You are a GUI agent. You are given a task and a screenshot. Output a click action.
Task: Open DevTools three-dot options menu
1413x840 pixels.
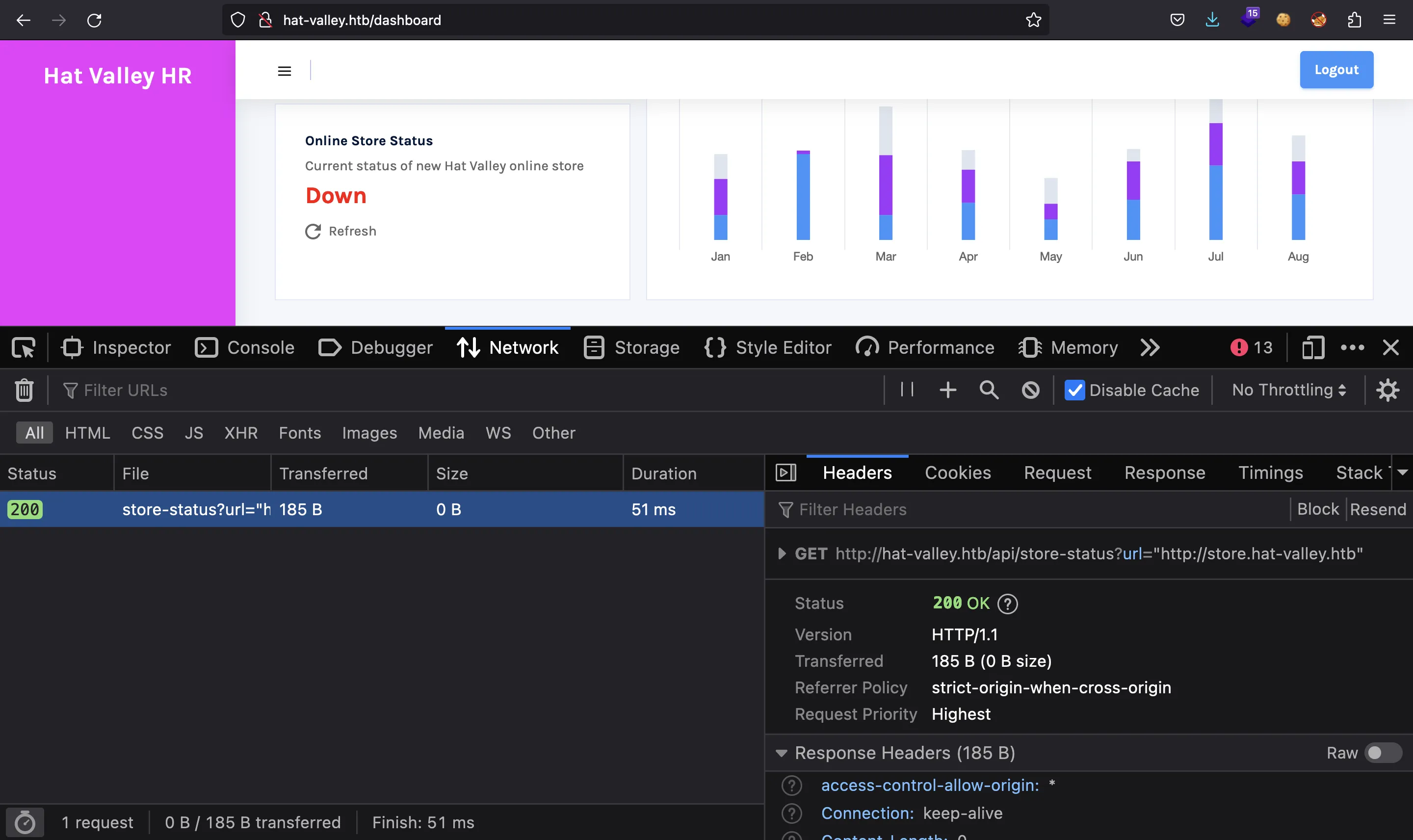pos(1353,347)
